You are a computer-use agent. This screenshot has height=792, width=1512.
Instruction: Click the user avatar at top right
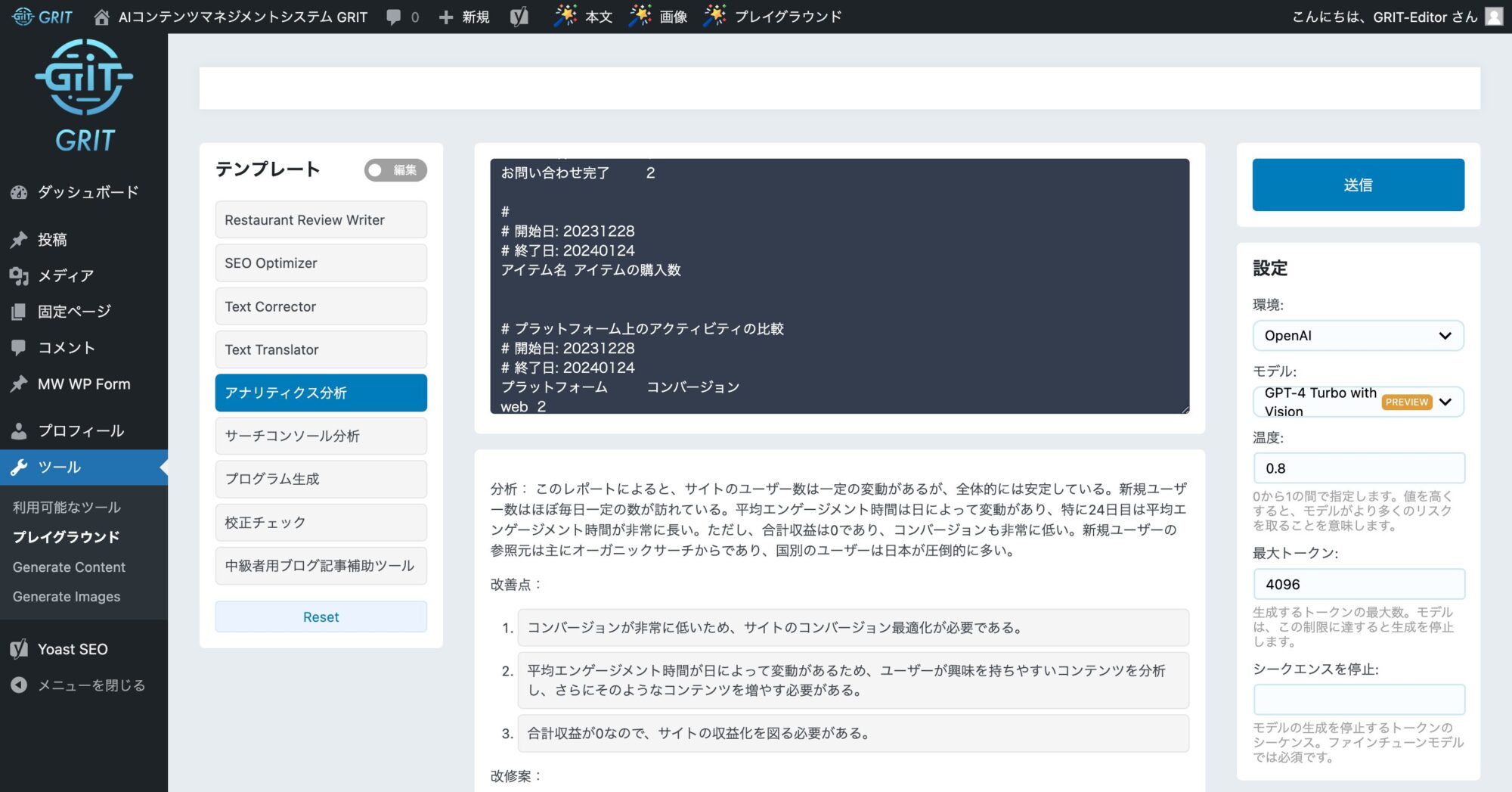(1493, 17)
